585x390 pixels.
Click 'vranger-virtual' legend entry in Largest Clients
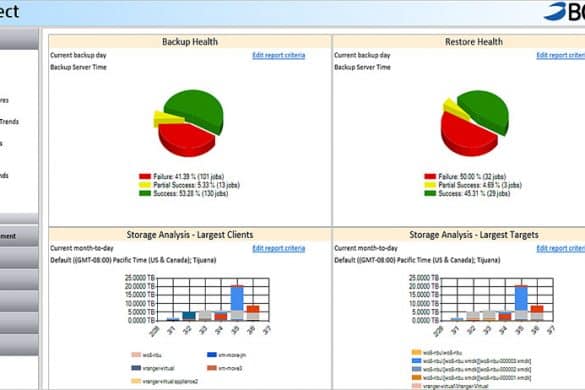click(x=153, y=368)
